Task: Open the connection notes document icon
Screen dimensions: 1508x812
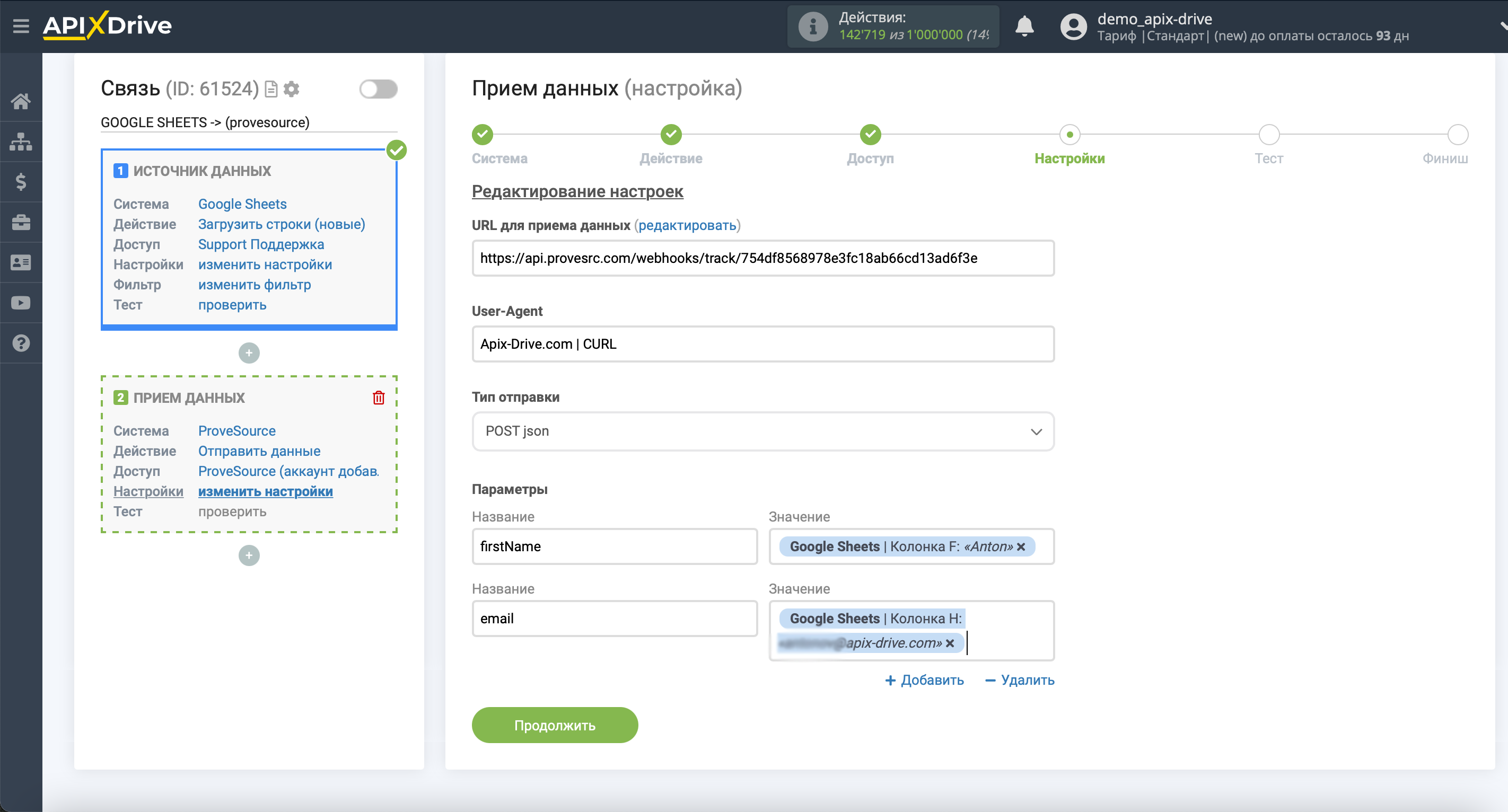Action: (x=271, y=89)
